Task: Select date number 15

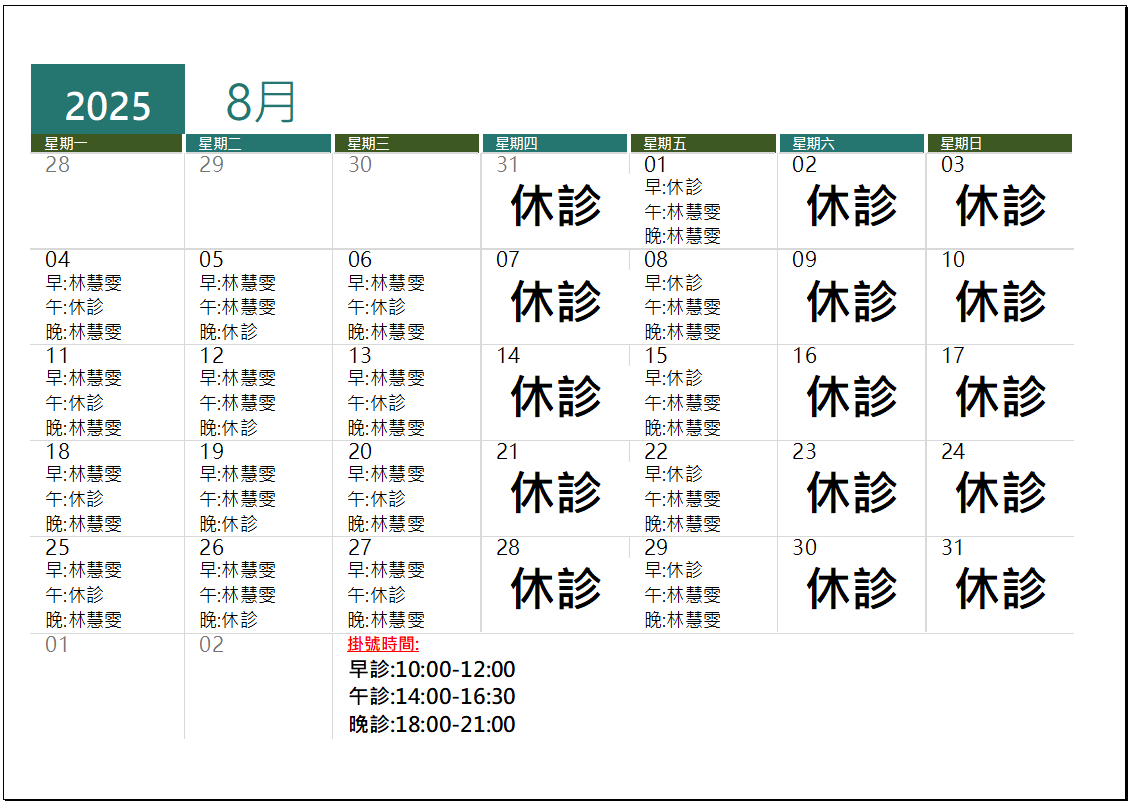Action: (657, 355)
